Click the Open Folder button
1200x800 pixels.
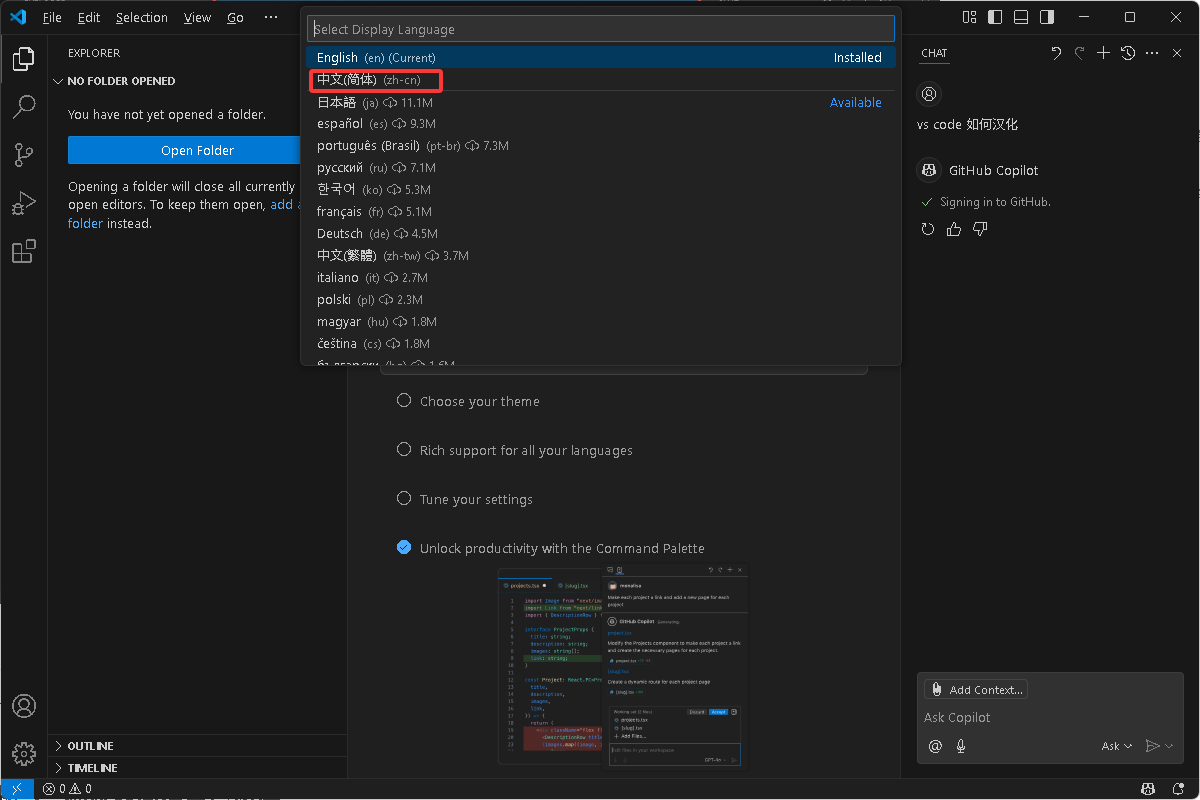[184, 150]
